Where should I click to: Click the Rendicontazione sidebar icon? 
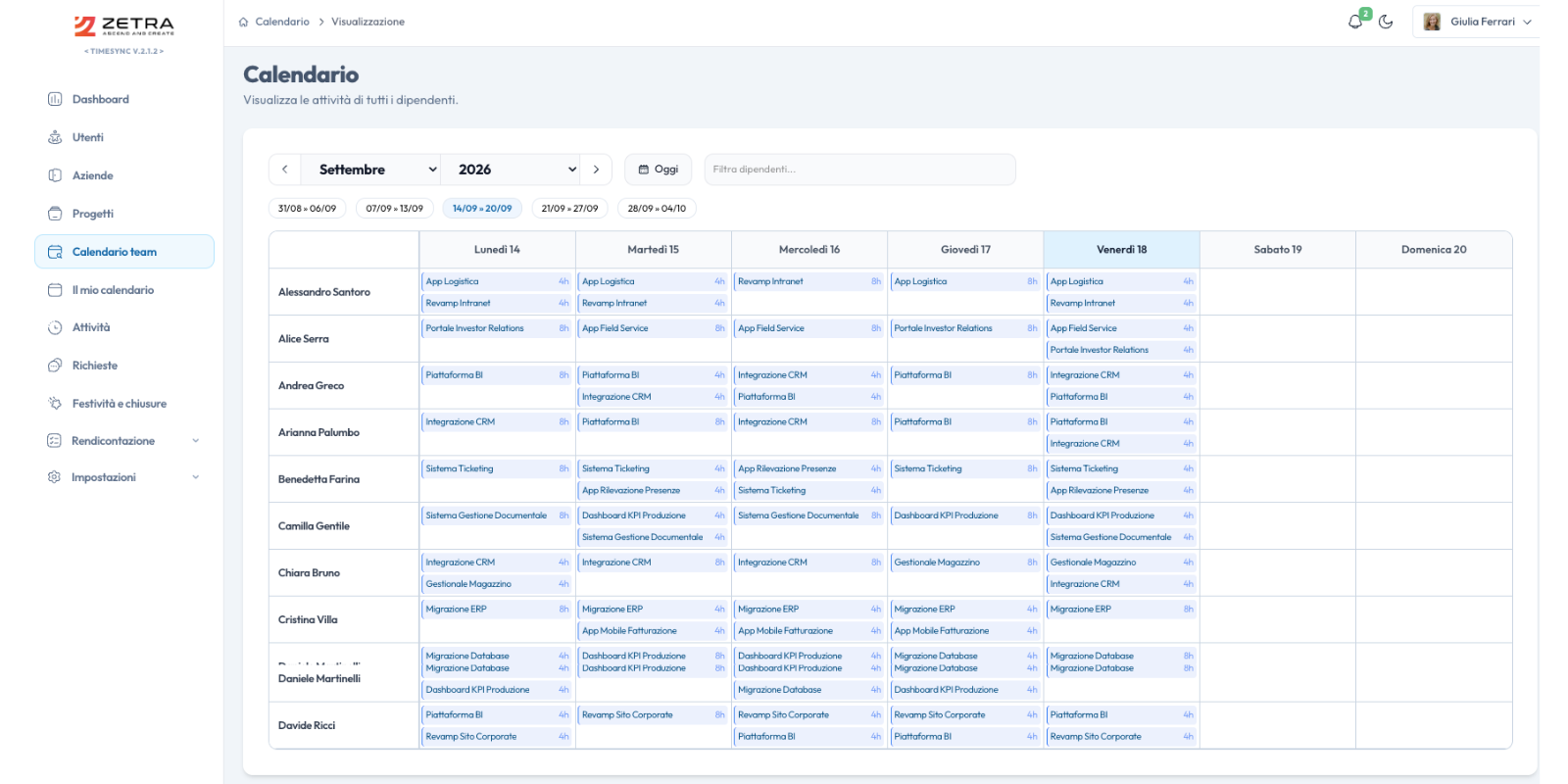click(x=55, y=441)
